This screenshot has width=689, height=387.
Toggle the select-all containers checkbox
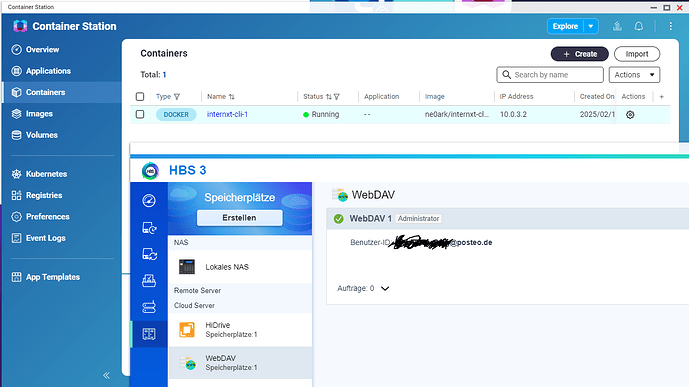(x=140, y=97)
